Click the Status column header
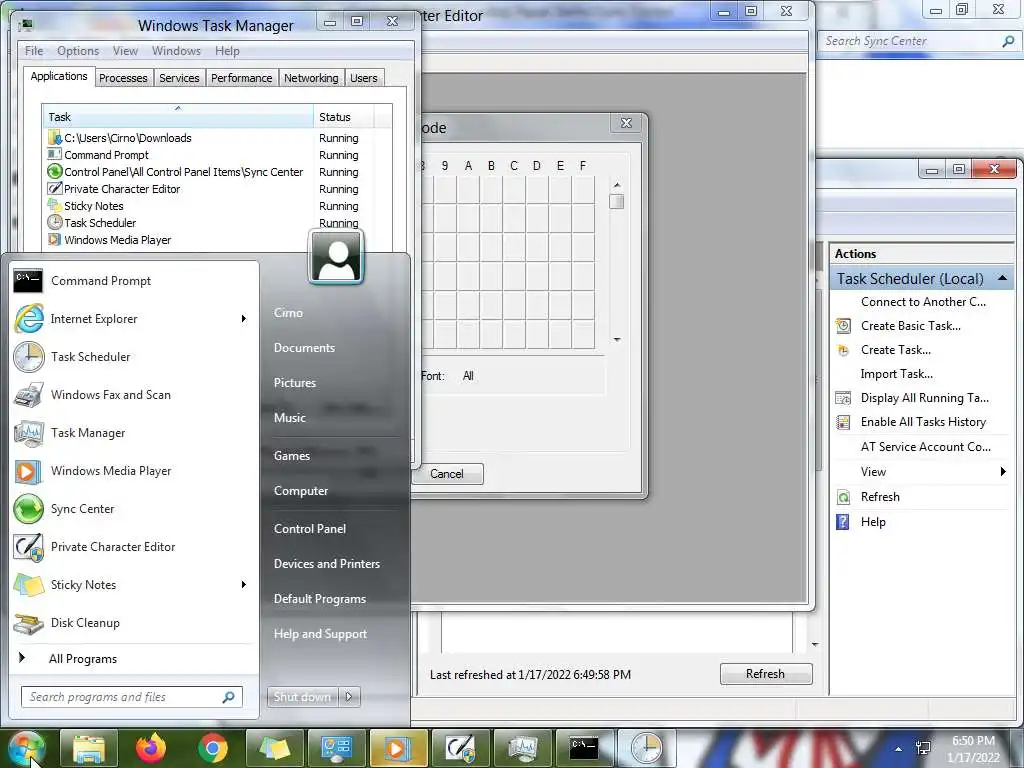 pyautogui.click(x=344, y=117)
